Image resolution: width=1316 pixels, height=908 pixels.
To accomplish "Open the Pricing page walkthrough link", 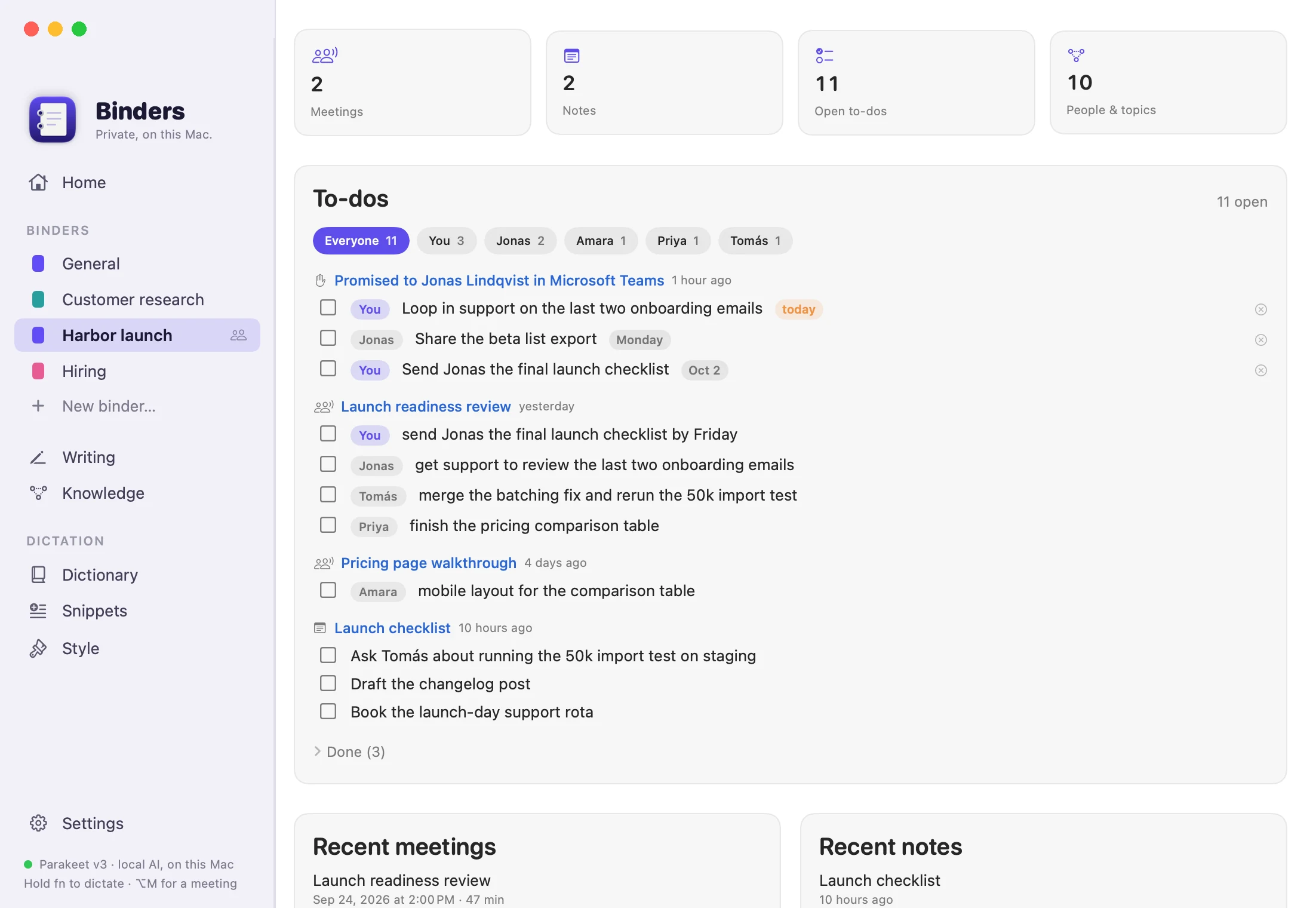I will 429,563.
